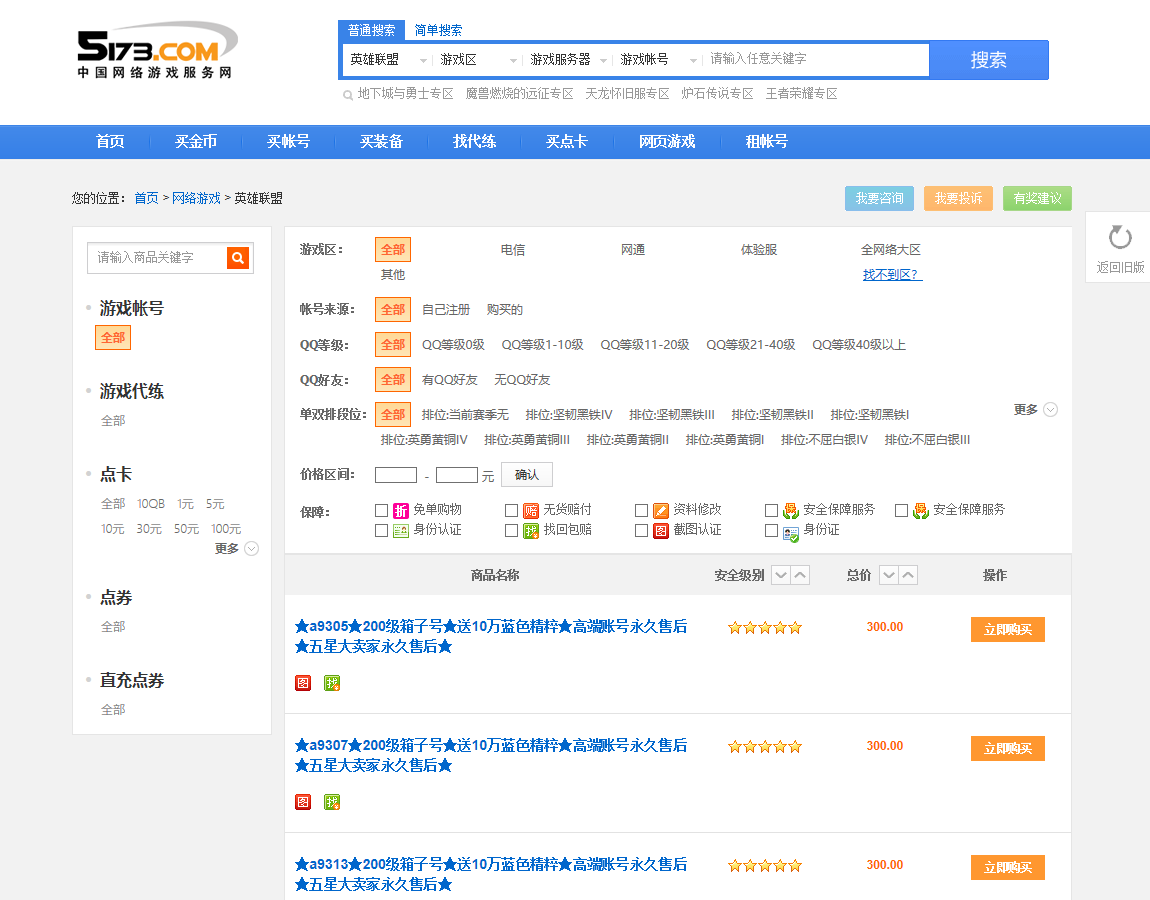Click the sidebar product keyword field
The width and height of the screenshot is (1150, 900).
coord(158,258)
